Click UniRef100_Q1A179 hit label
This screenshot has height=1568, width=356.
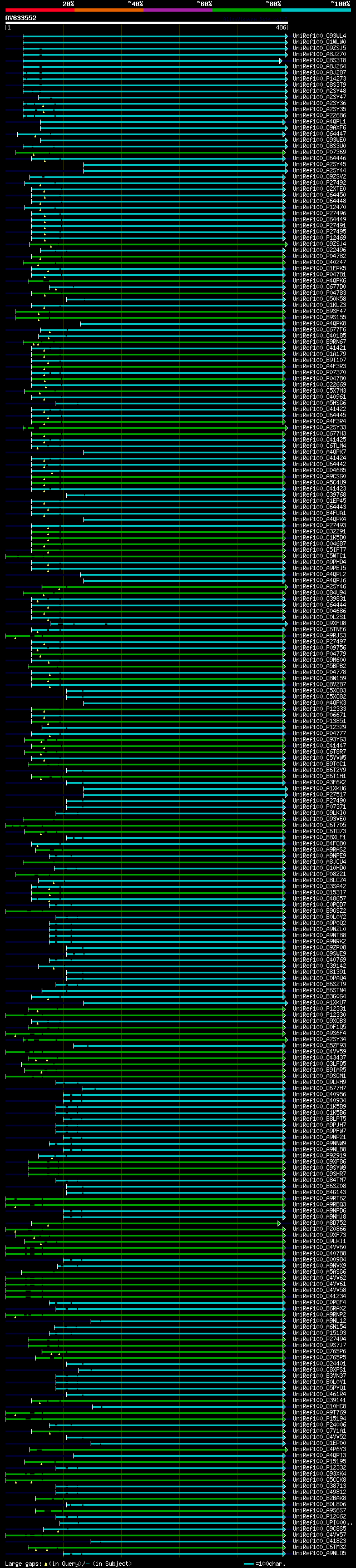pyautogui.click(x=319, y=354)
